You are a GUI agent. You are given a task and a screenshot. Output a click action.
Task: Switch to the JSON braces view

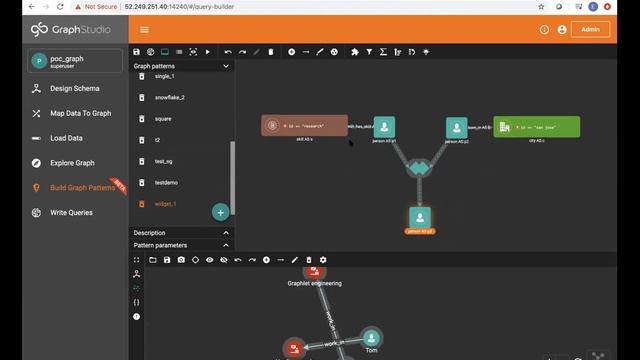(x=136, y=302)
